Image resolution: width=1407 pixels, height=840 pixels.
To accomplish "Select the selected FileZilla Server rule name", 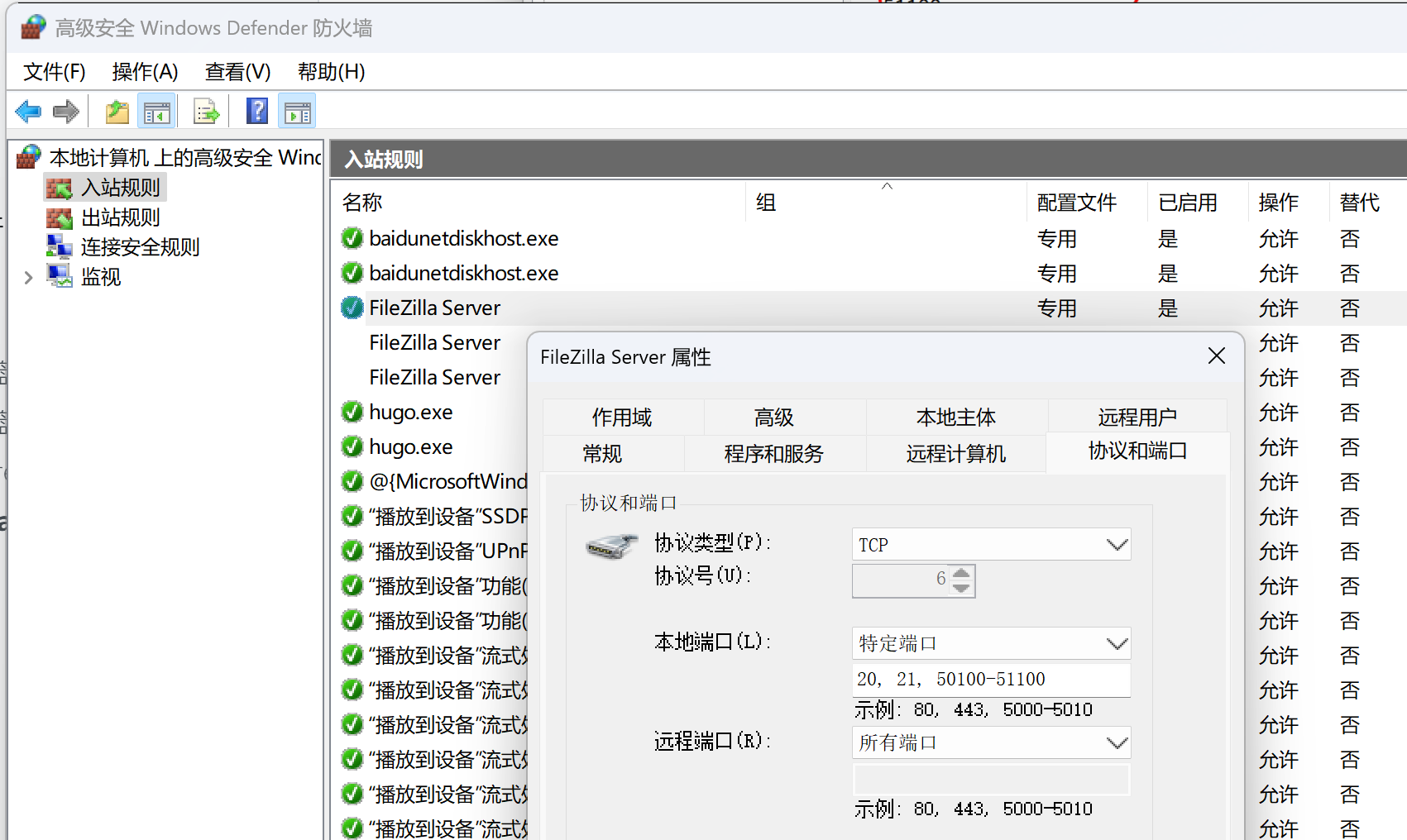I will [x=435, y=308].
